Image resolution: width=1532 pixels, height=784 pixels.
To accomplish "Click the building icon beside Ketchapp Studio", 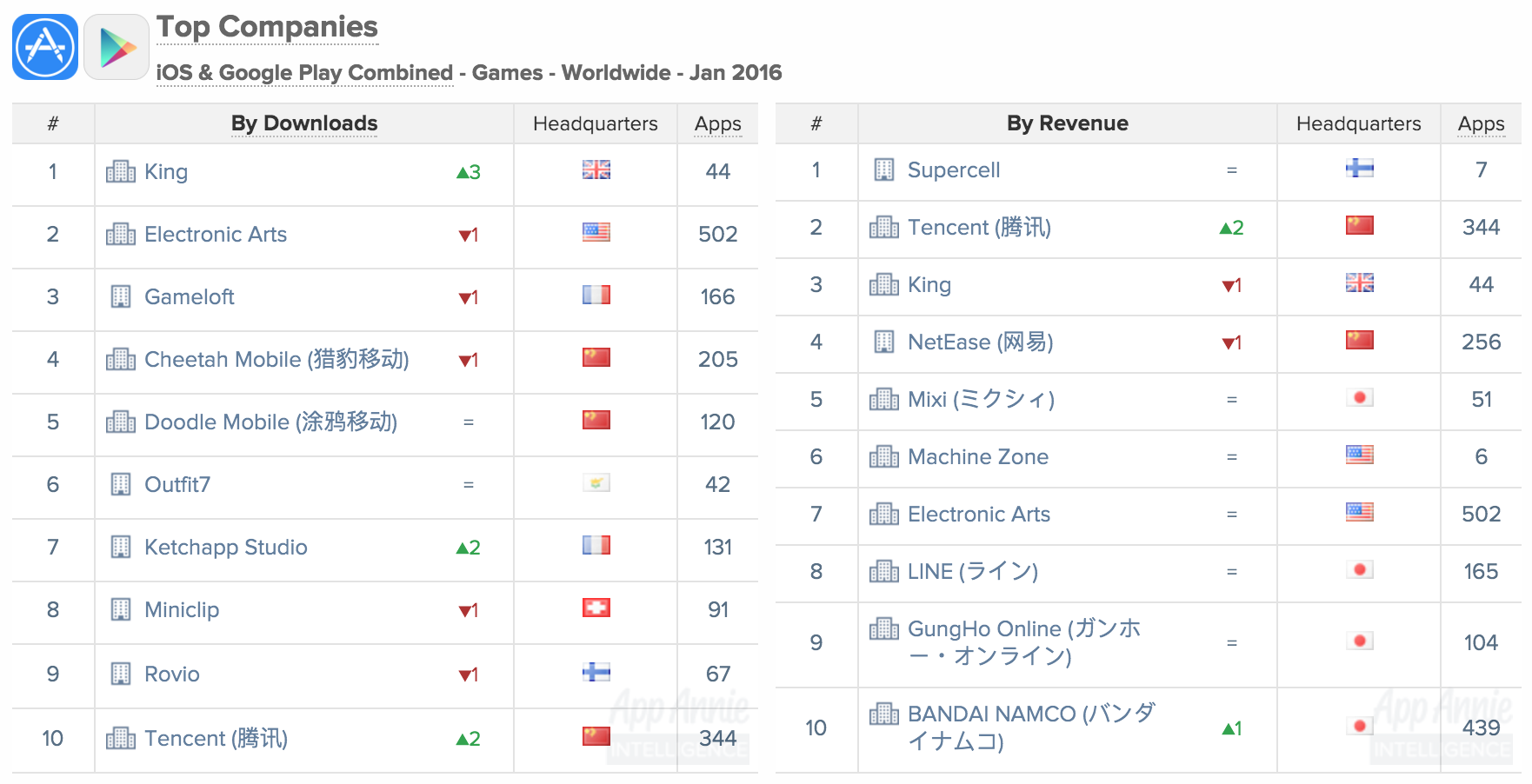I will (121, 547).
